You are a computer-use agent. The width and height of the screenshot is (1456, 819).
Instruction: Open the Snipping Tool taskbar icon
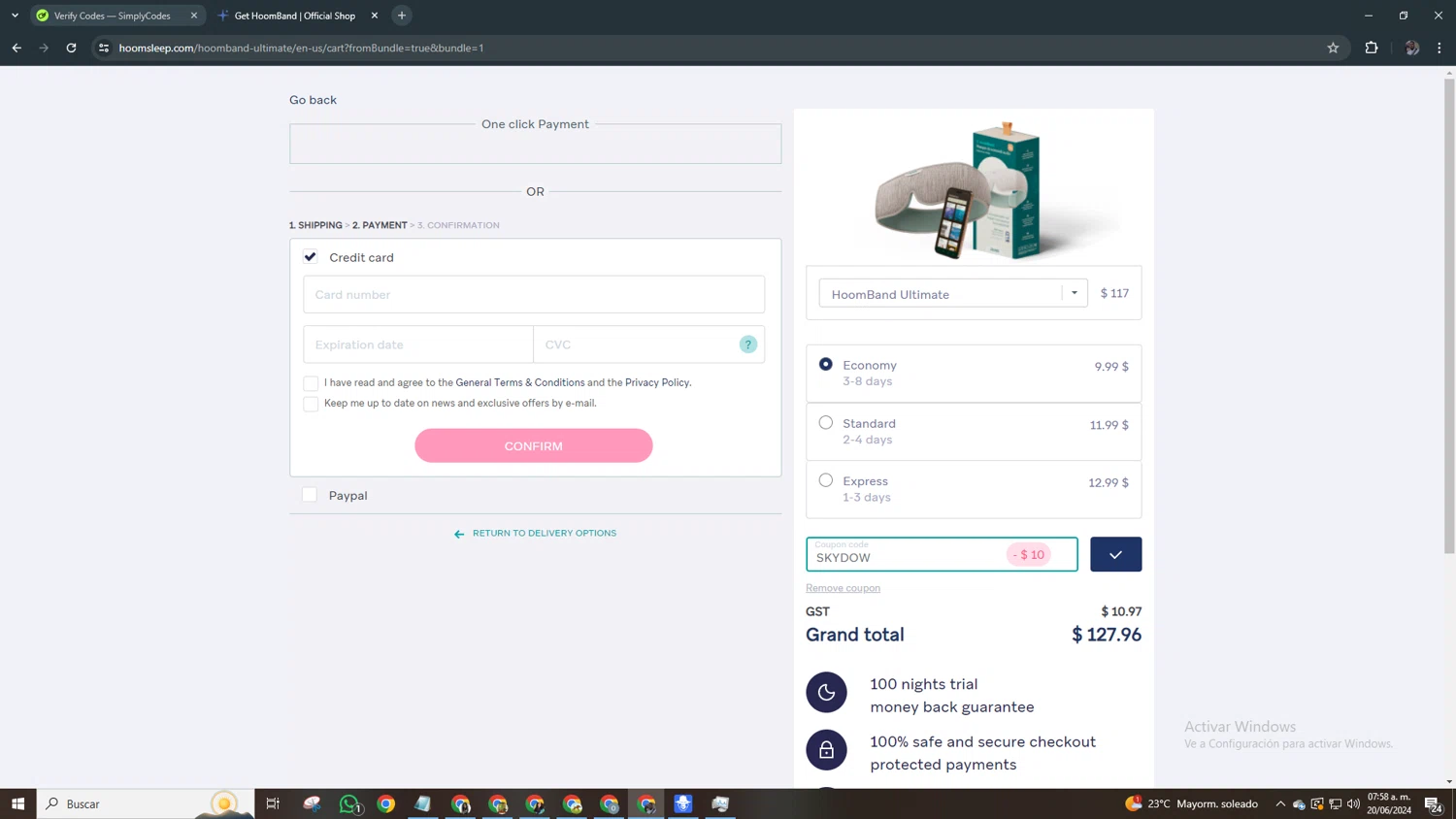[312, 803]
